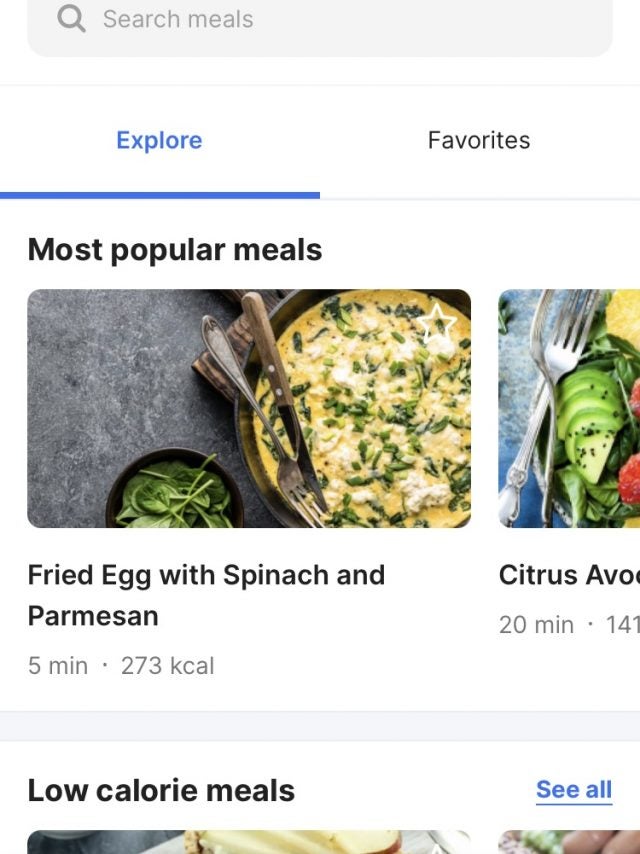Click the blue underline beneath Explore
This screenshot has width=640, height=854.
(x=160, y=195)
